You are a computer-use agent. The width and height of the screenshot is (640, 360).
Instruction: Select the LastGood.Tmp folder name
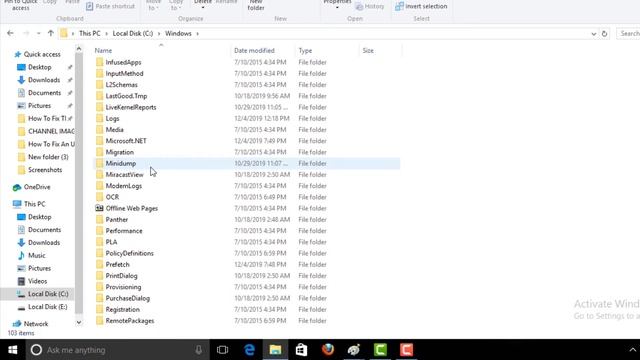pos(126,96)
